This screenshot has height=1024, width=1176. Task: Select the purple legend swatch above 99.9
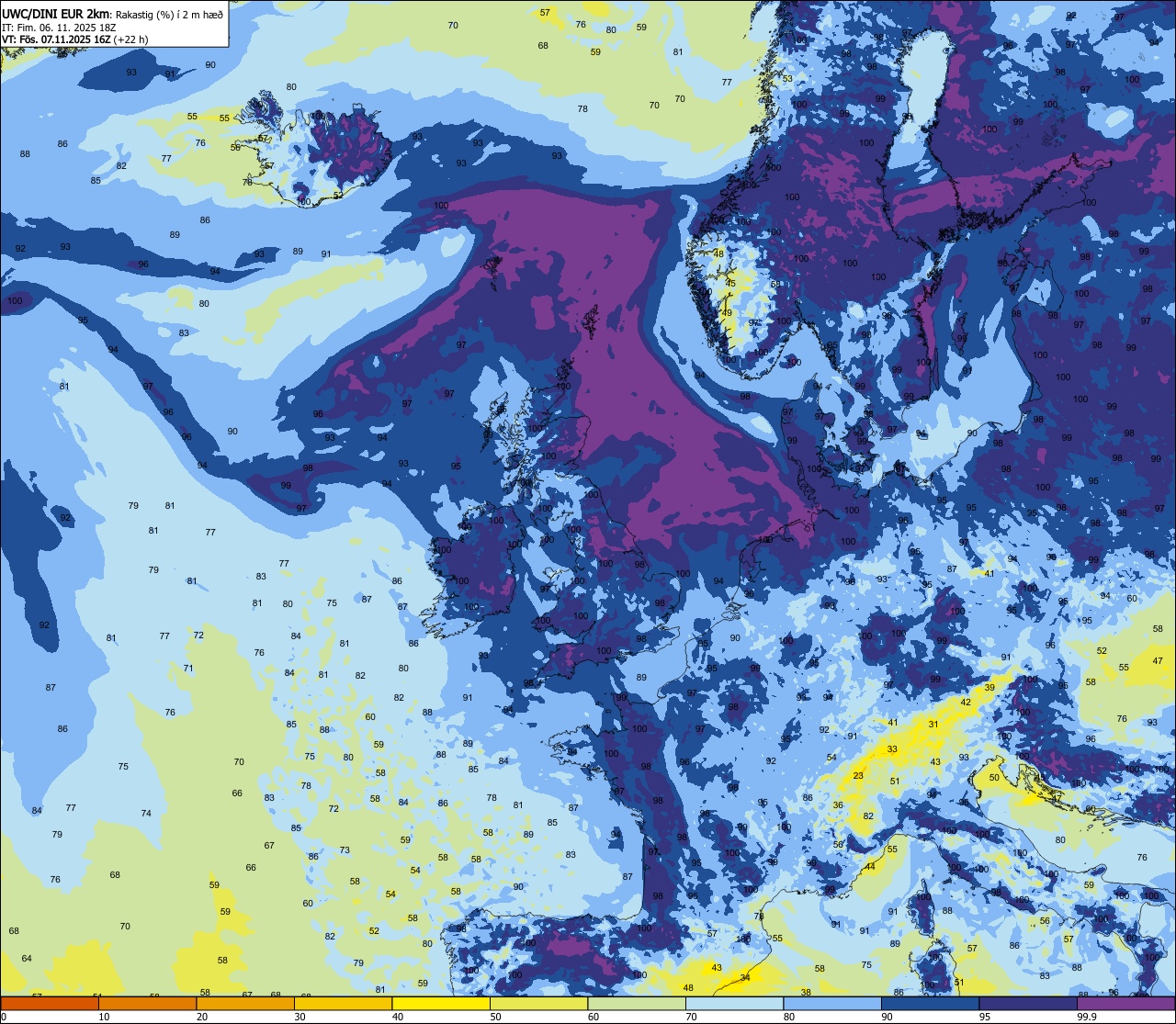(1125, 1003)
